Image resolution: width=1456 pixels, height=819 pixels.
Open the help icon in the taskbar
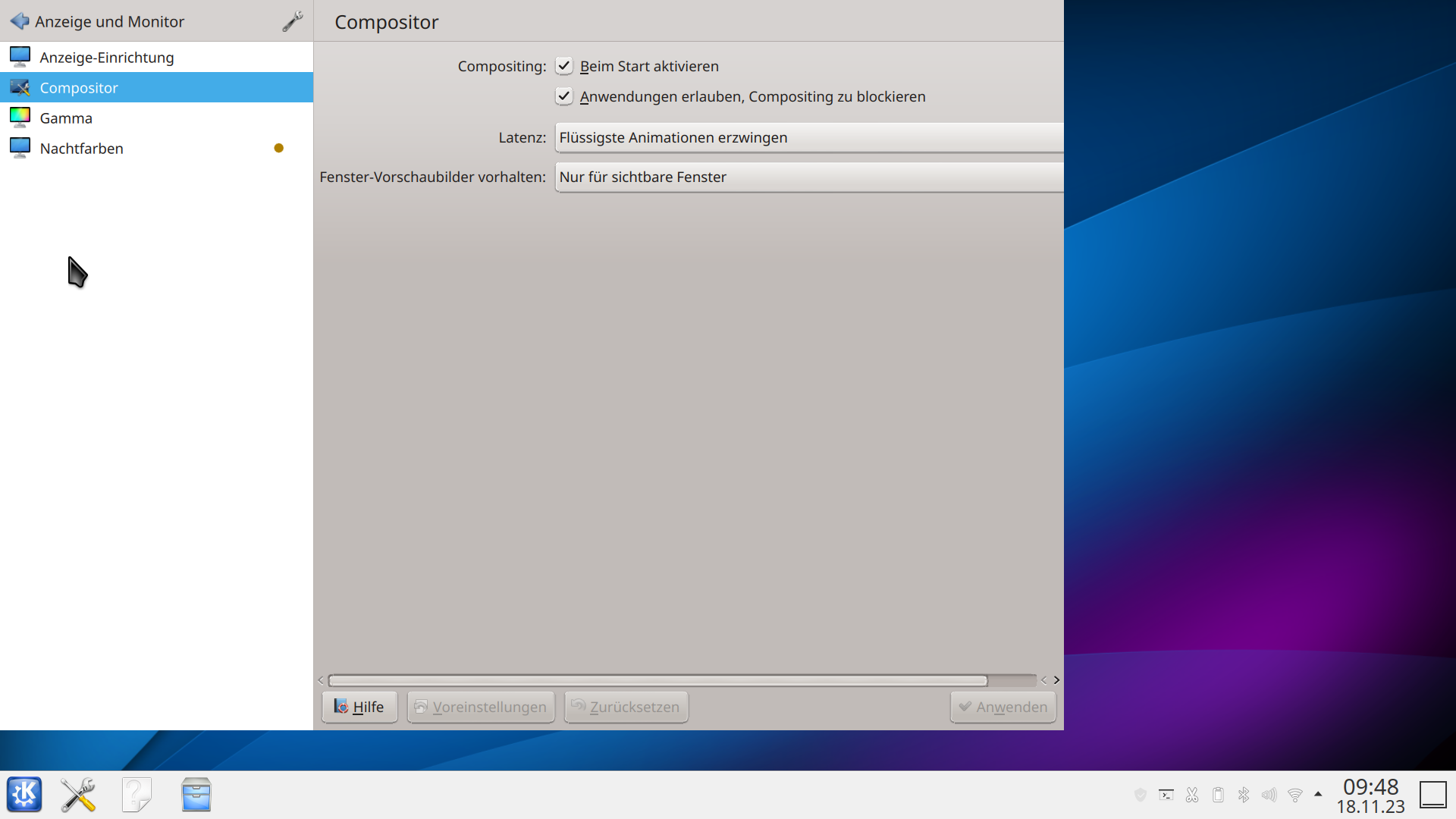click(136, 794)
